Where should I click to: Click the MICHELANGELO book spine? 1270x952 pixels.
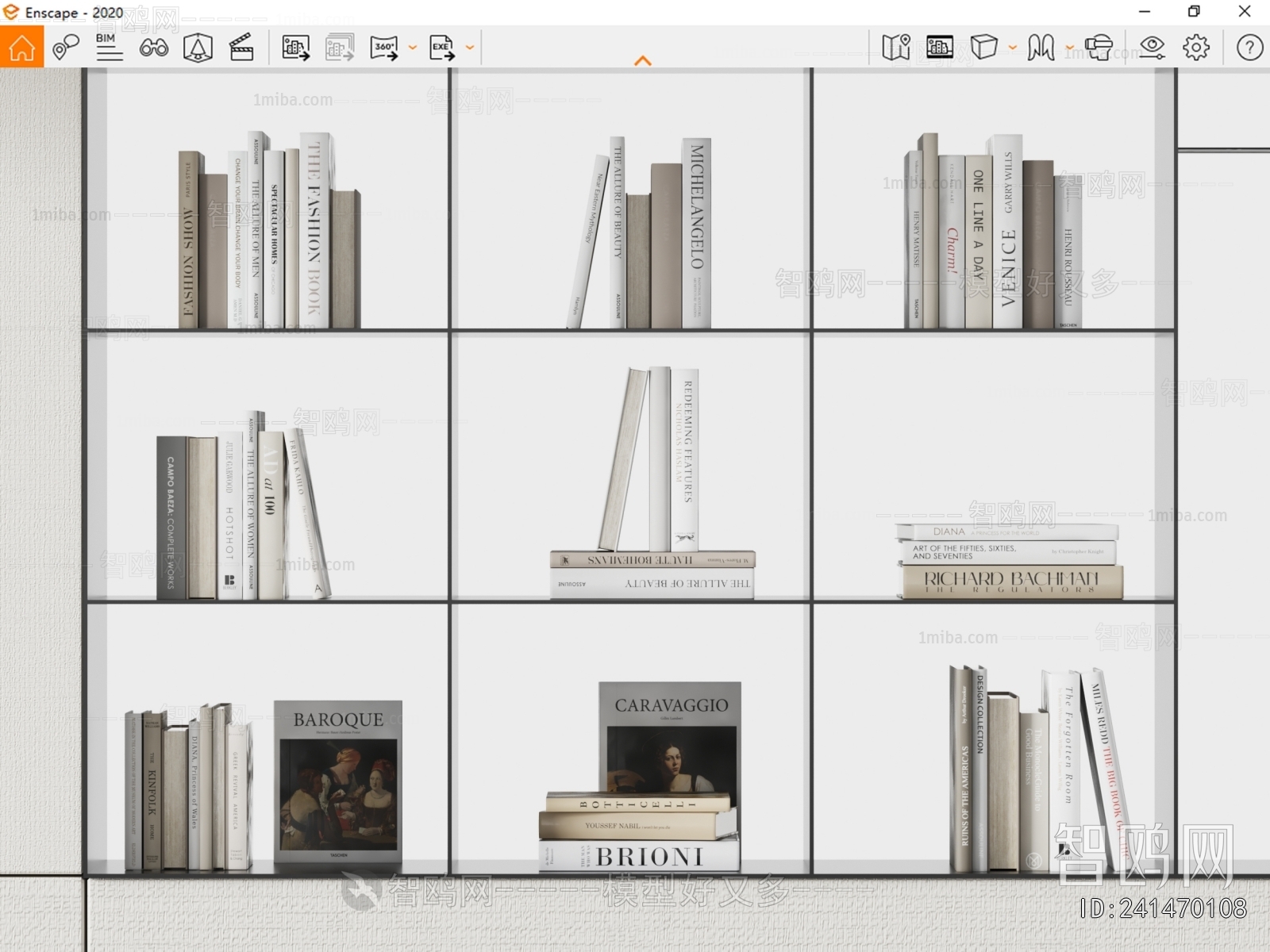(696, 233)
